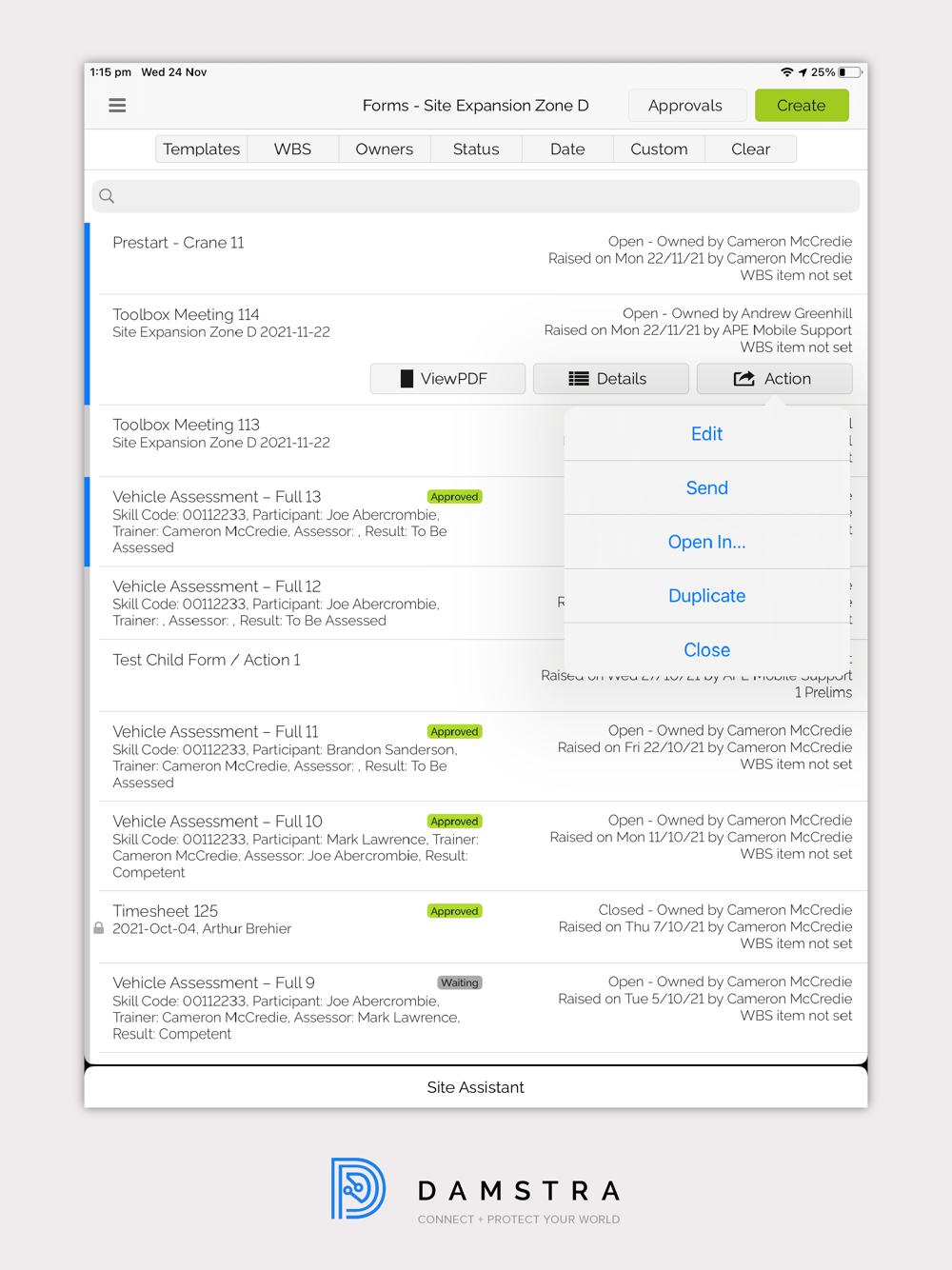The image size is (952, 1270).
Task: Click 'Raised on Mon 22/11/21 by APE Mobile Support'
Action: [698, 330]
